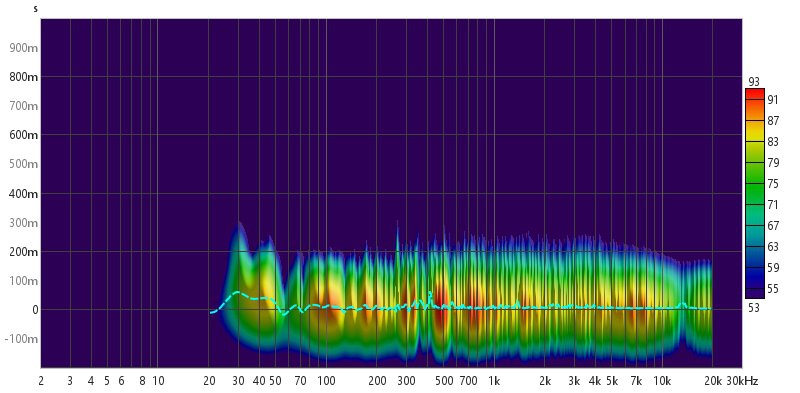Click the 75 label on color scale
800x393 pixels.
(x=772, y=184)
